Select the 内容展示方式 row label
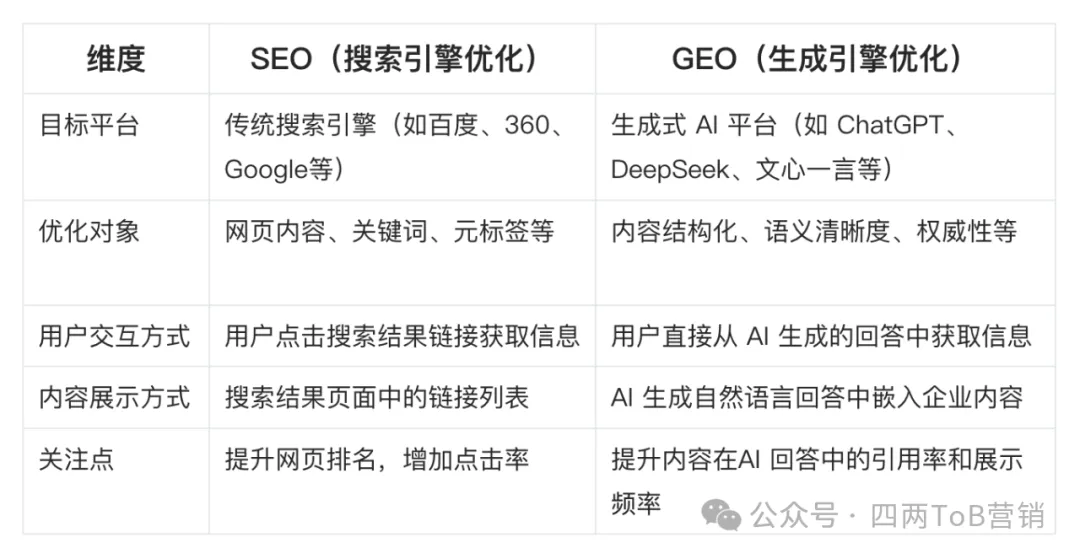Screen dimensions: 1080x559 pos(116,397)
